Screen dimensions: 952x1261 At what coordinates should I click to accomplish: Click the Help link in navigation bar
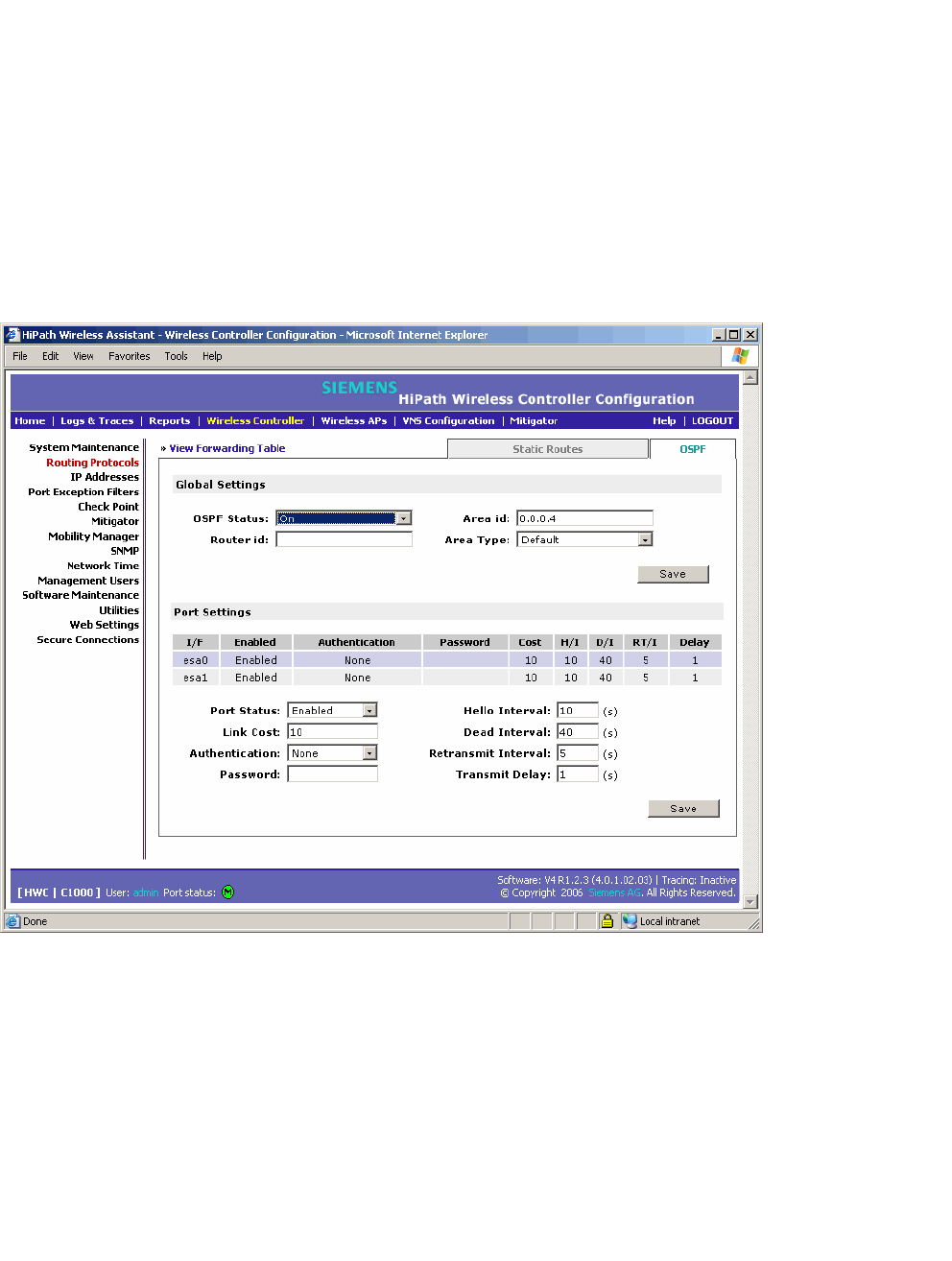pyautogui.click(x=664, y=420)
